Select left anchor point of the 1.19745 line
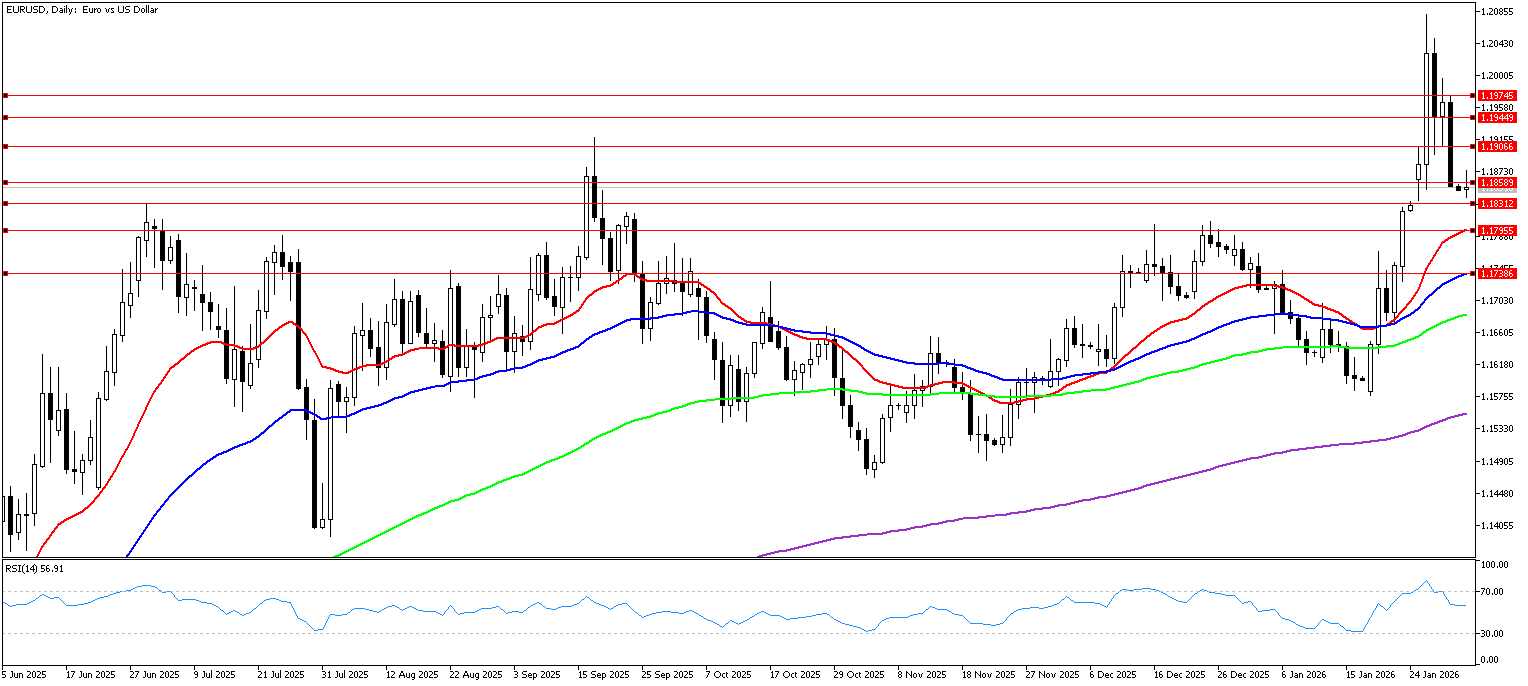The height and width of the screenshot is (686, 1528). [5, 95]
